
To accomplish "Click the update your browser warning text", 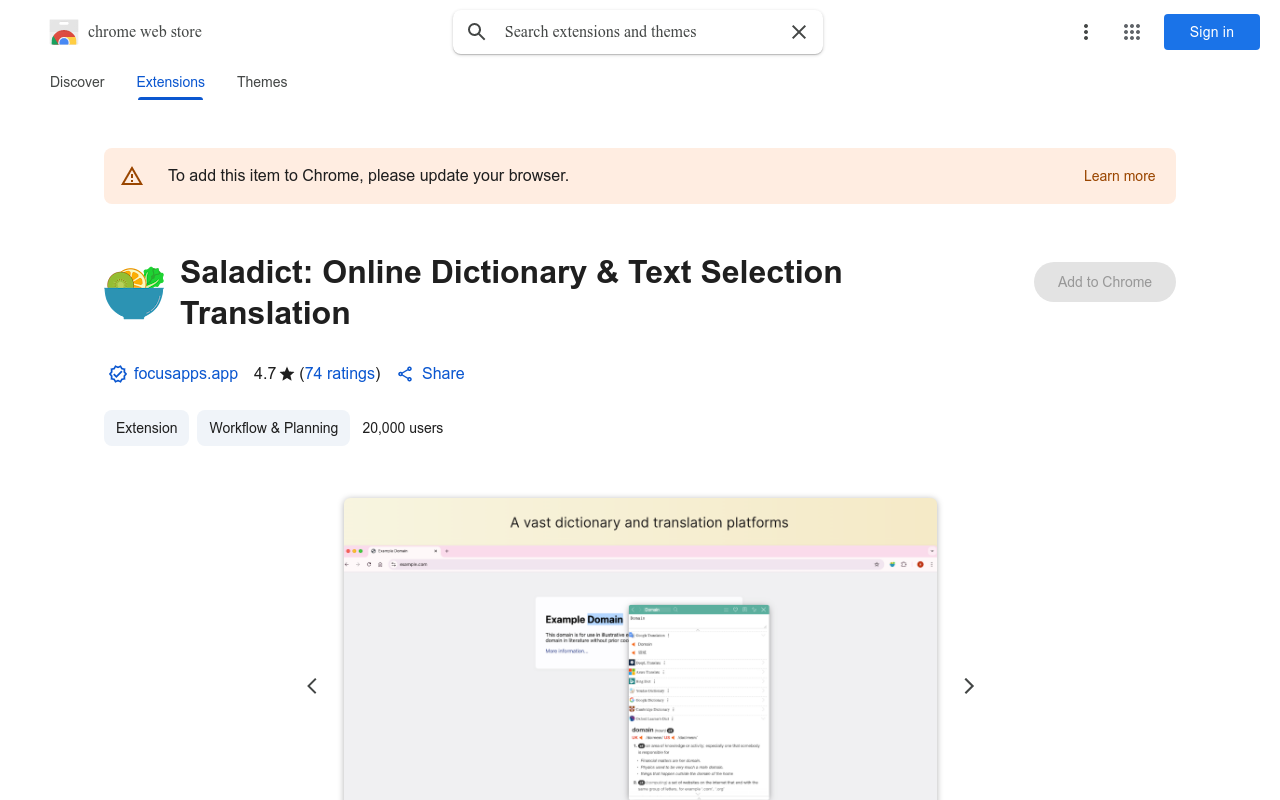I will [x=368, y=176].
